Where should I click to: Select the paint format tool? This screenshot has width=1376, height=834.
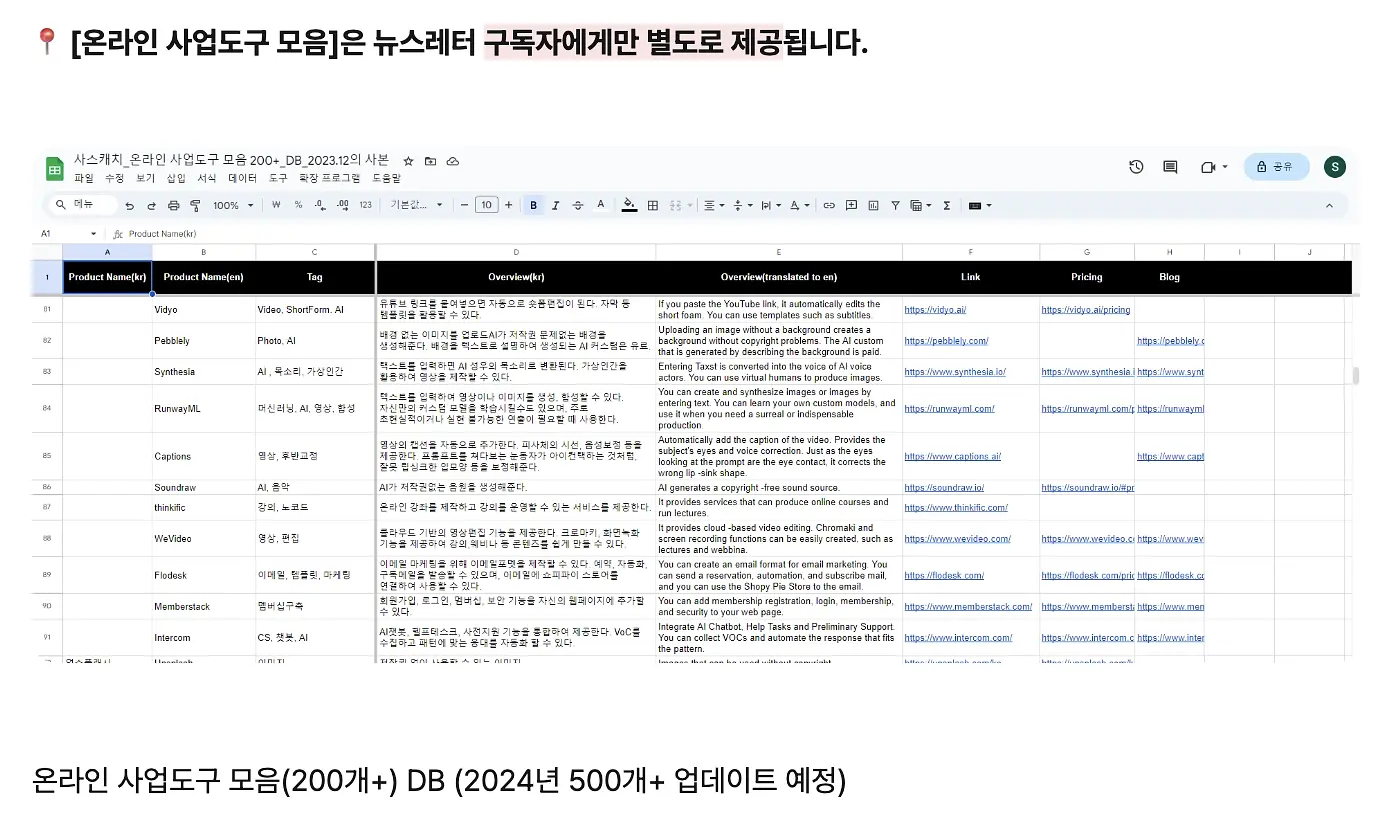[x=195, y=205]
